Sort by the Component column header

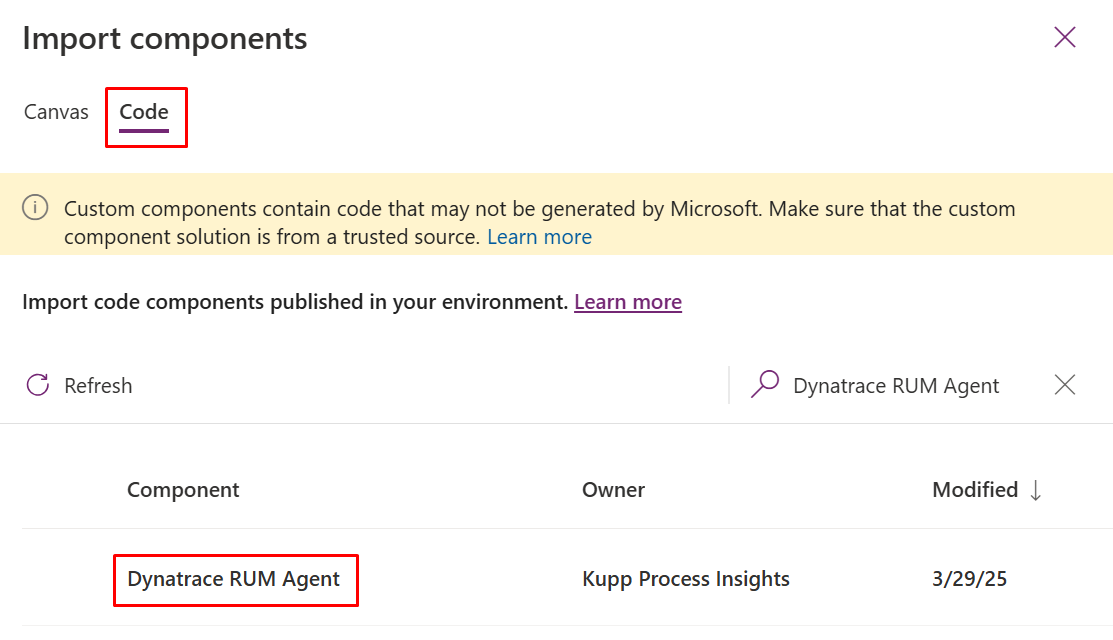[x=183, y=490]
